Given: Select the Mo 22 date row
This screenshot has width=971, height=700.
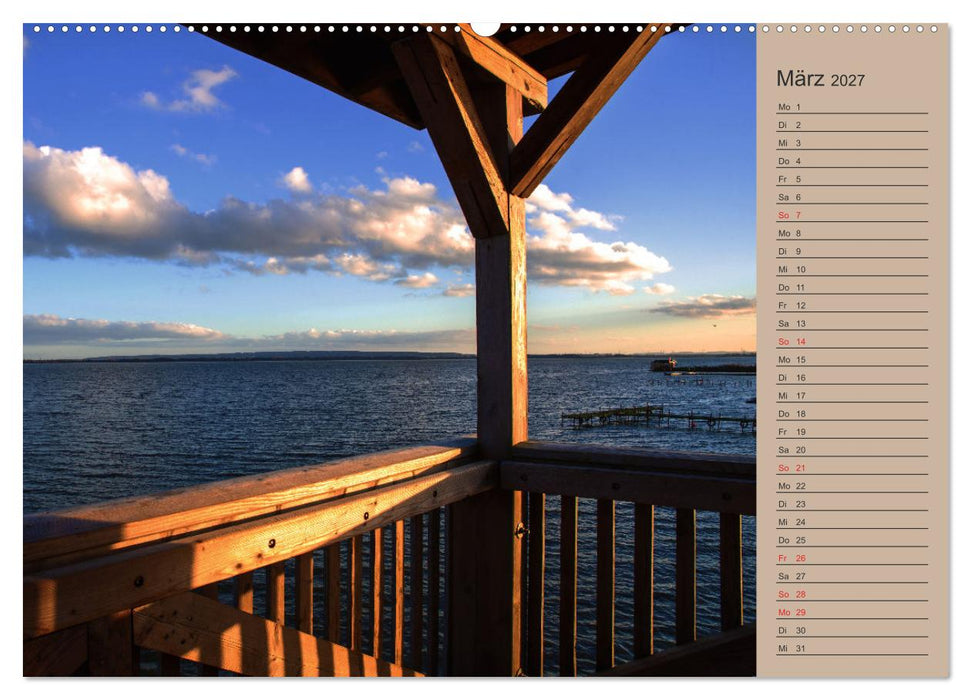Looking at the screenshot, I should 852,486.
